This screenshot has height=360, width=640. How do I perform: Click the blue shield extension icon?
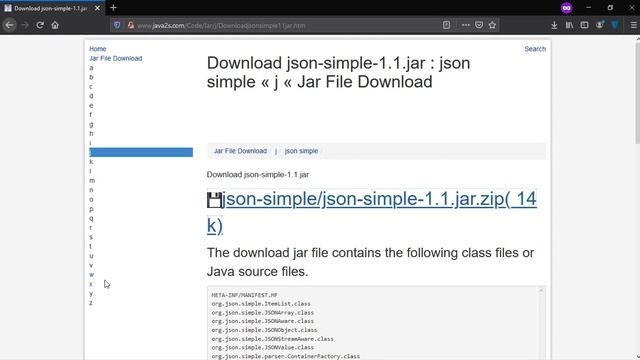[x=615, y=25]
